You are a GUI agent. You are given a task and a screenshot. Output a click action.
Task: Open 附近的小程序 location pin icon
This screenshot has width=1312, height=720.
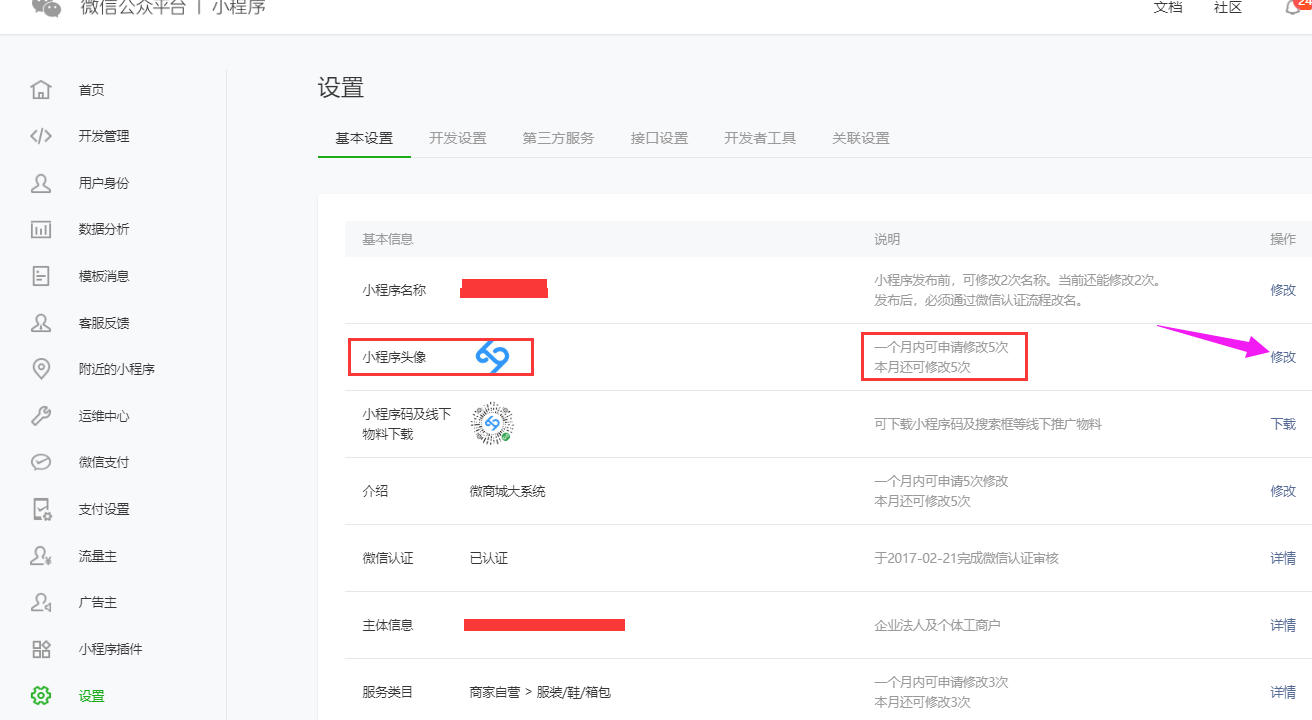[41, 369]
